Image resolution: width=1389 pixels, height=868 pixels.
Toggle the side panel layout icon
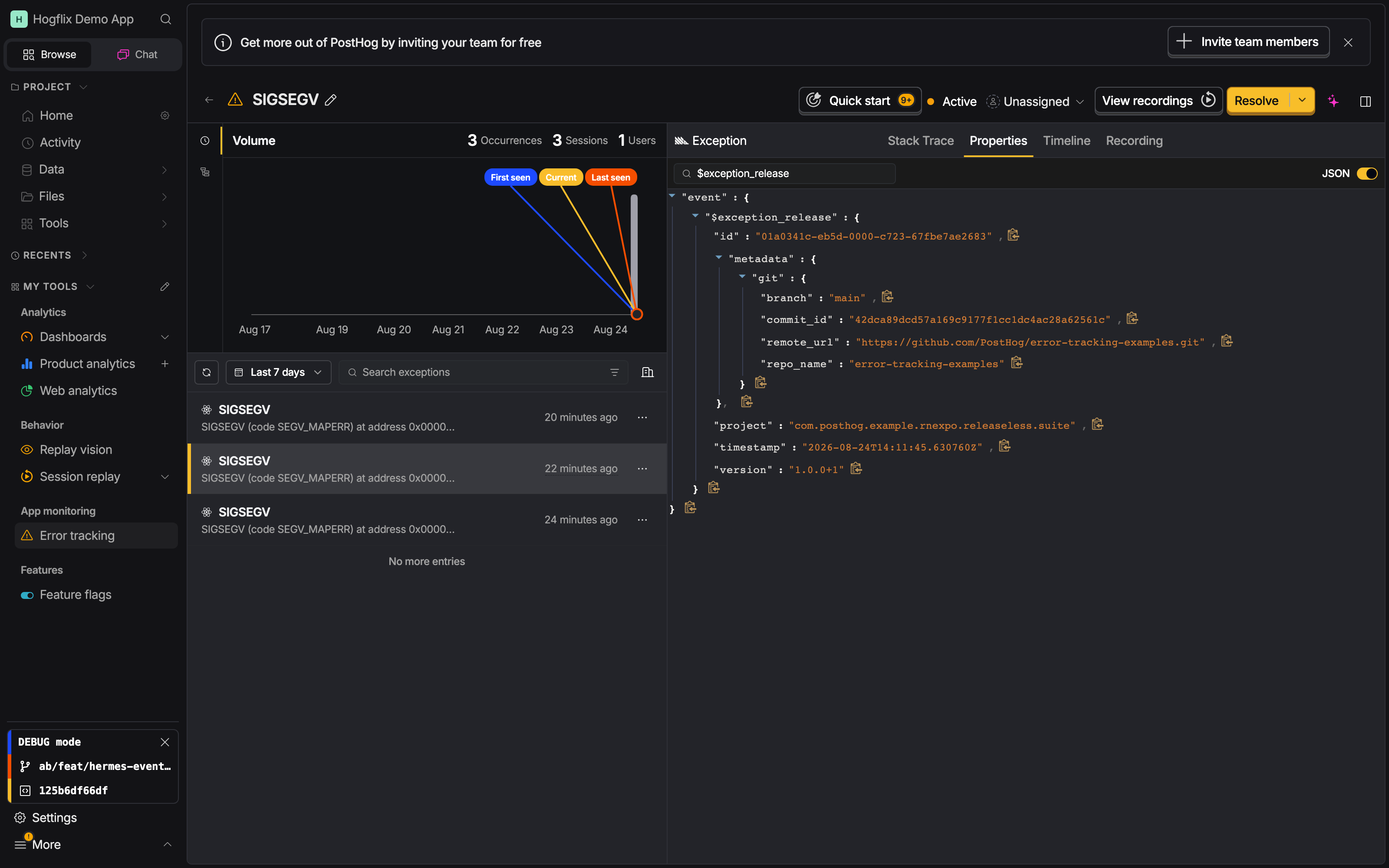1366,102
